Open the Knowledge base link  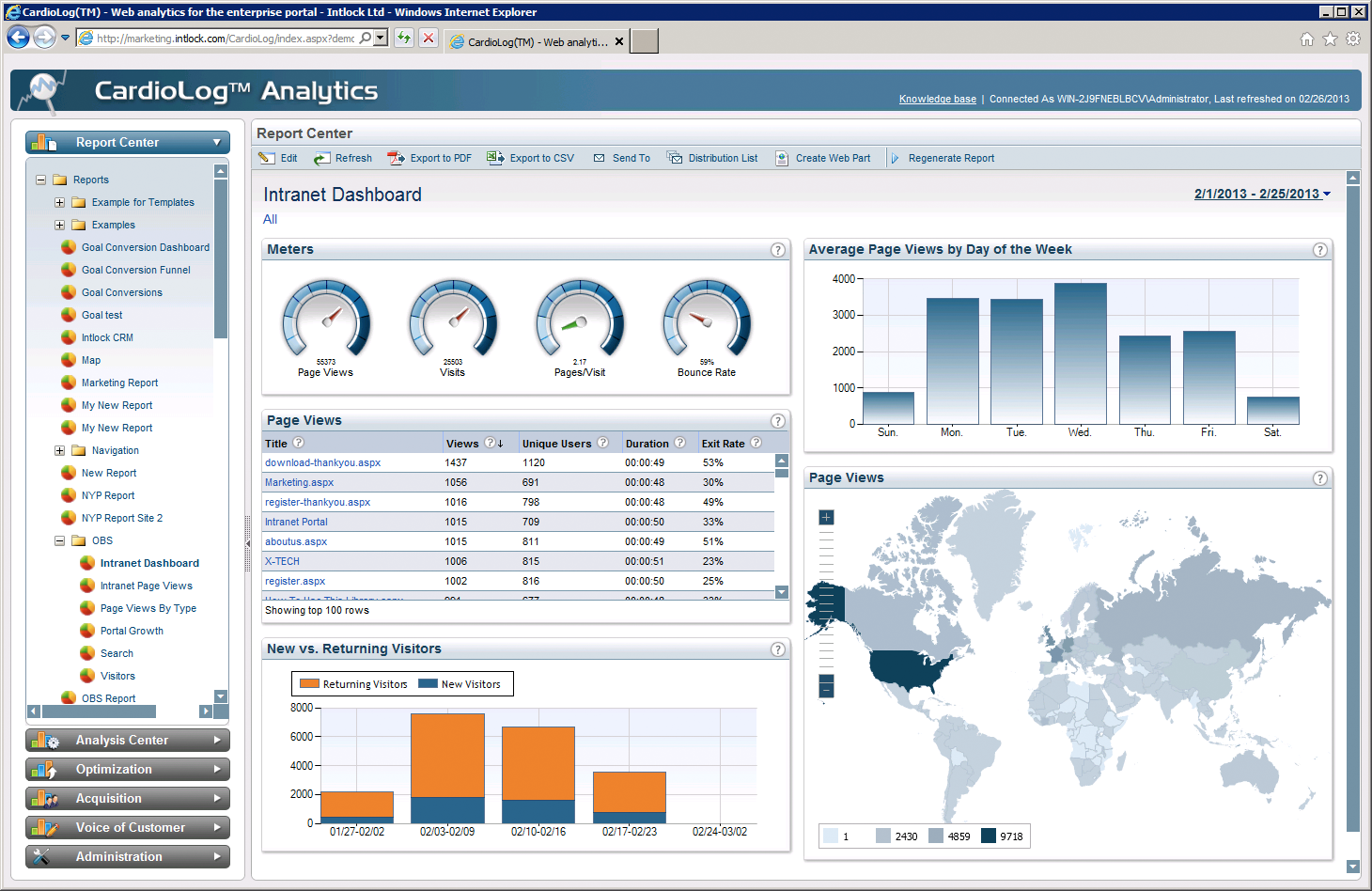tap(937, 99)
